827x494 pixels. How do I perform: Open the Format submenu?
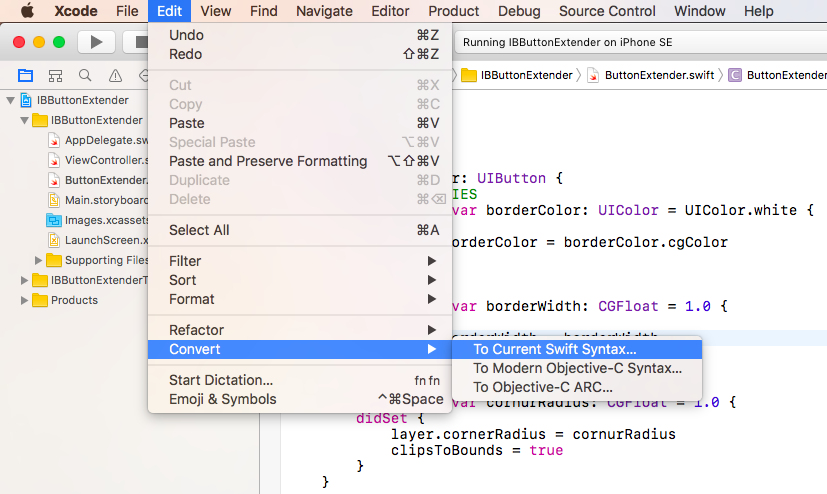[x=300, y=299]
